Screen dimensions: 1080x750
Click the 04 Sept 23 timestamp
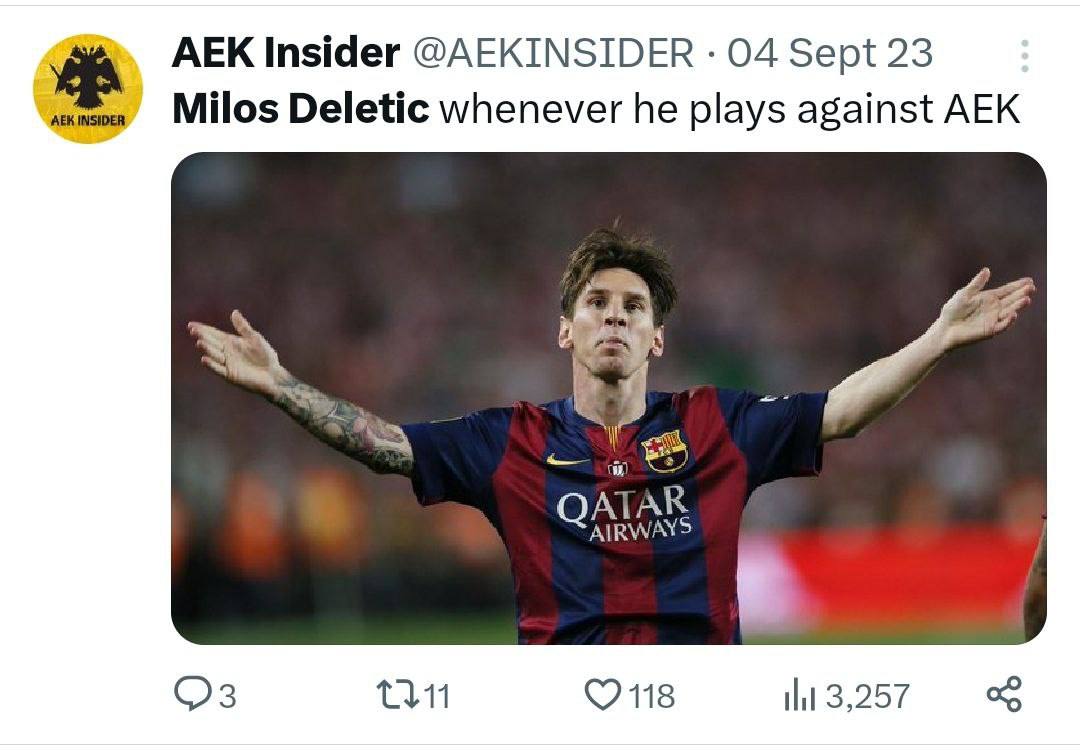pos(829,53)
